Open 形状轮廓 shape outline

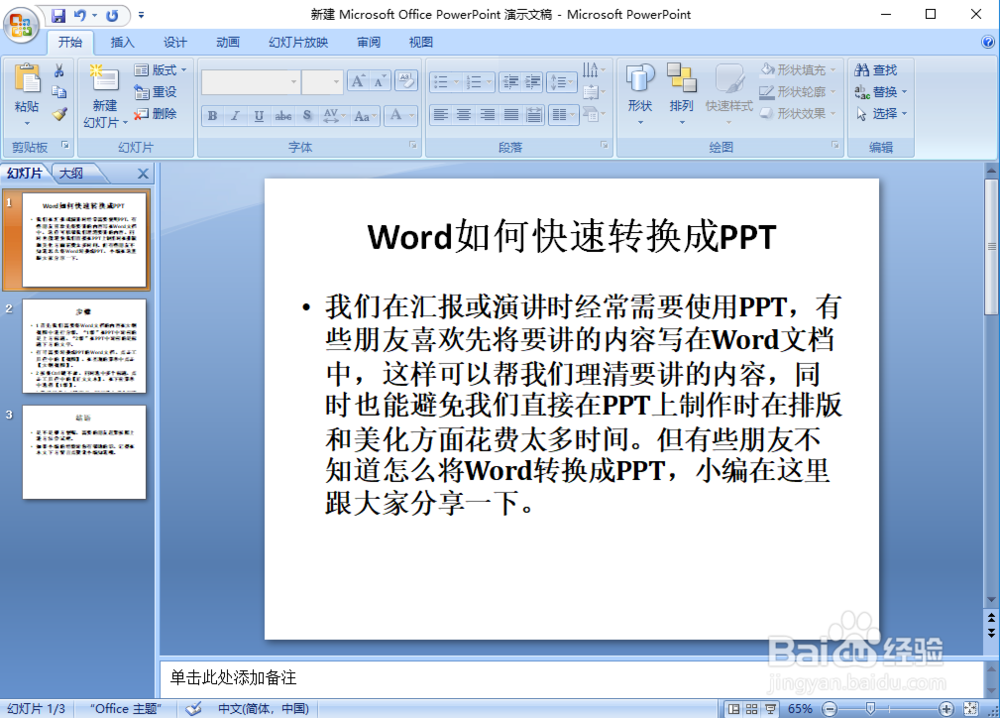pyautogui.click(x=798, y=91)
